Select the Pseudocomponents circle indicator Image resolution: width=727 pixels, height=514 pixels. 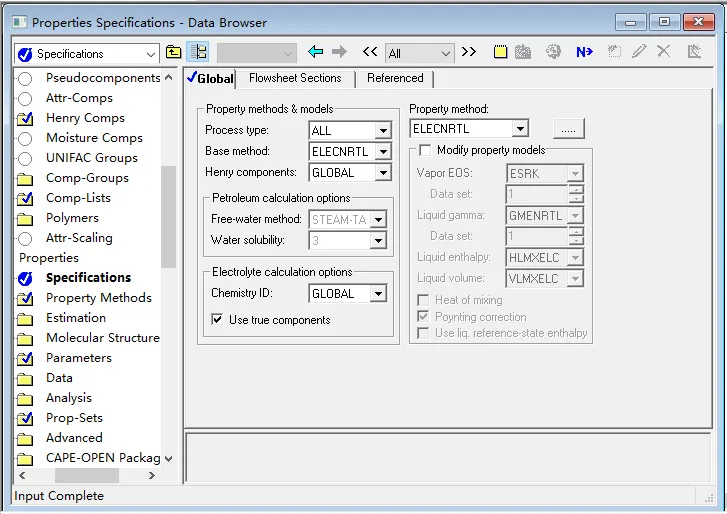pos(25,79)
